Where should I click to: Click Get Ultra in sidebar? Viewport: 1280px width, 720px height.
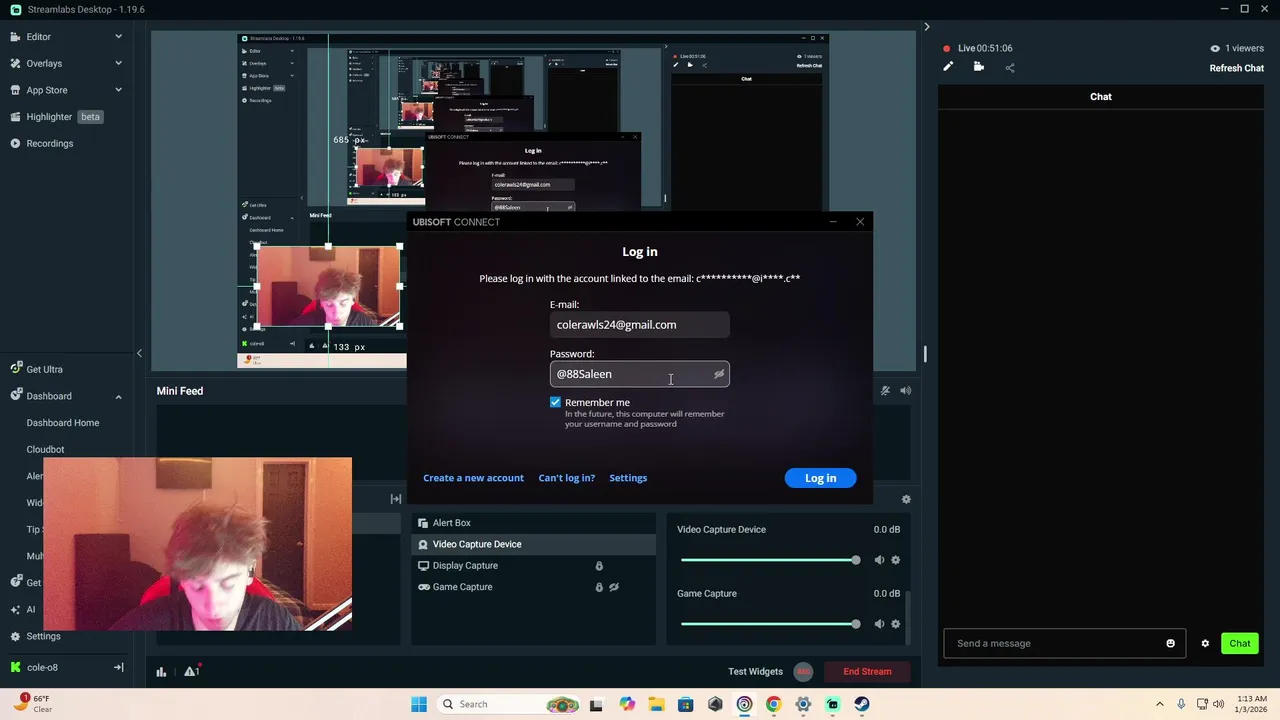click(44, 369)
